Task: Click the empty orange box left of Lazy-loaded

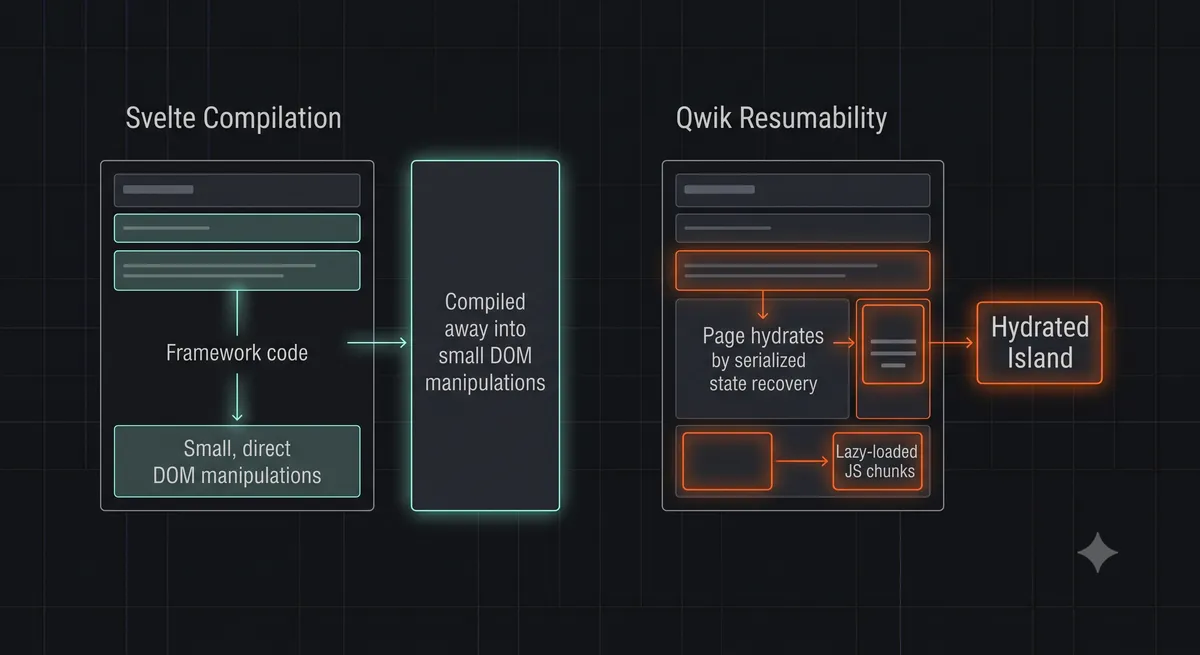Action: click(727, 461)
